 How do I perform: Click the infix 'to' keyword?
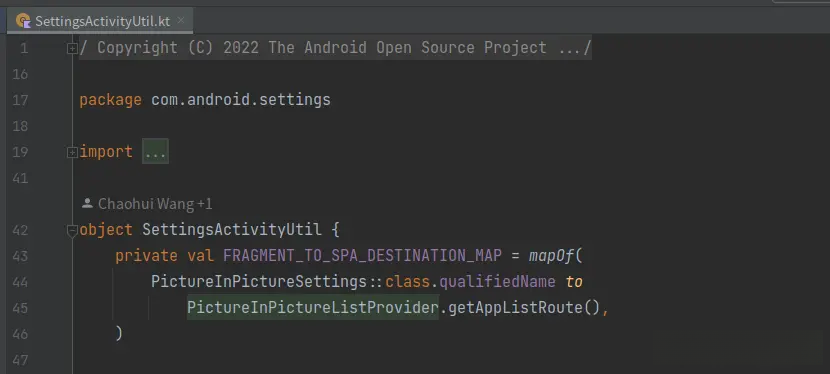(x=574, y=281)
